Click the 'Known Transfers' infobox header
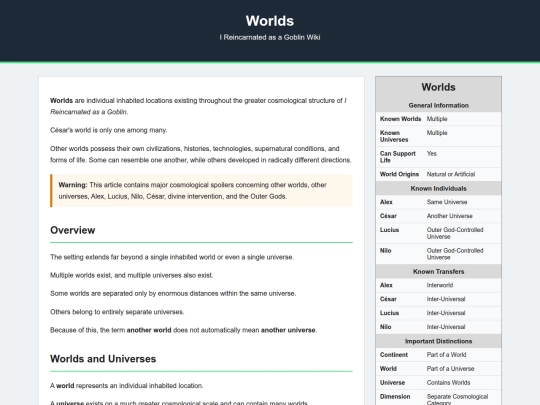 tap(438, 271)
